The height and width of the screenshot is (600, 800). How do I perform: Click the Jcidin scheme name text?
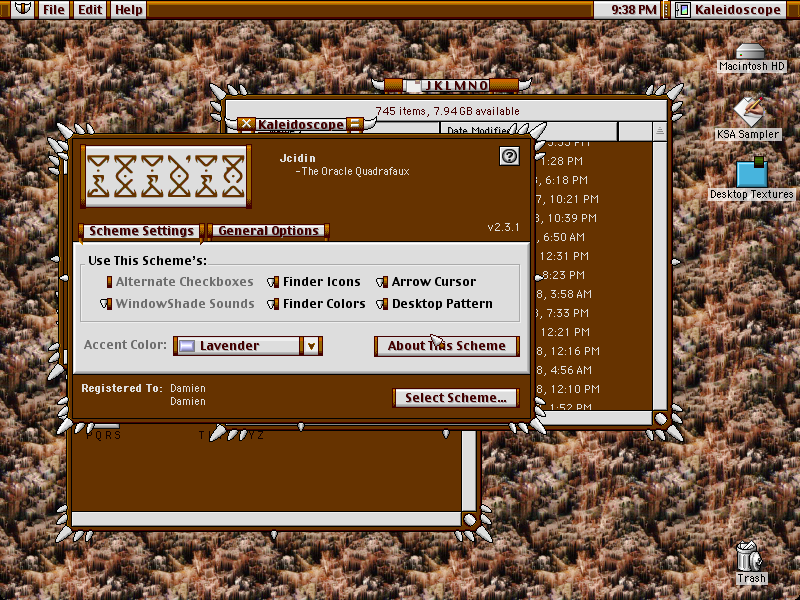click(x=297, y=158)
